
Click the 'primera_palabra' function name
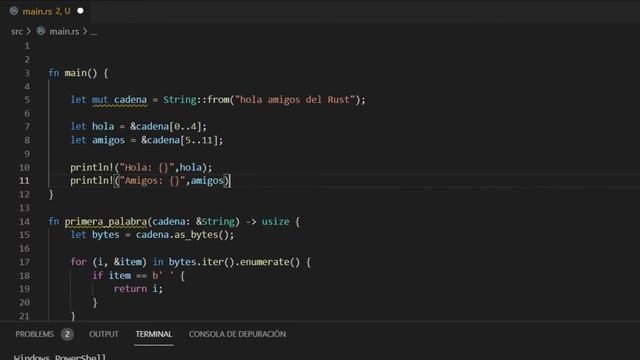106,222
